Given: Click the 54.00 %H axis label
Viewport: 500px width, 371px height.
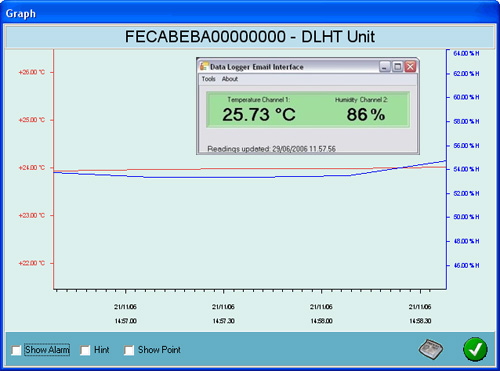Looking at the screenshot, I should pyautogui.click(x=466, y=169).
